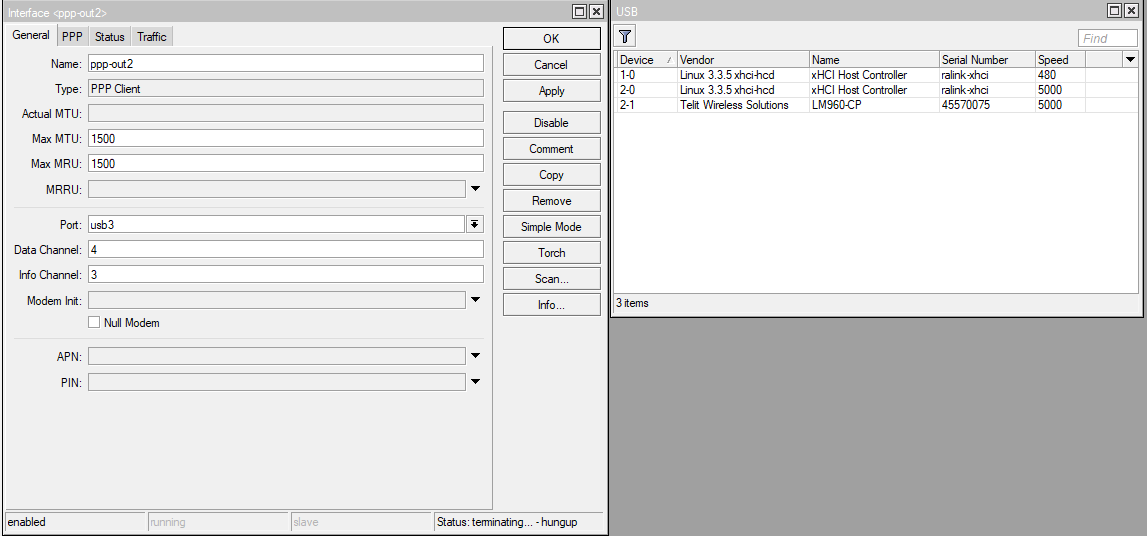Open the Traffic tab
This screenshot has width=1147, height=537.
pyautogui.click(x=152, y=37)
